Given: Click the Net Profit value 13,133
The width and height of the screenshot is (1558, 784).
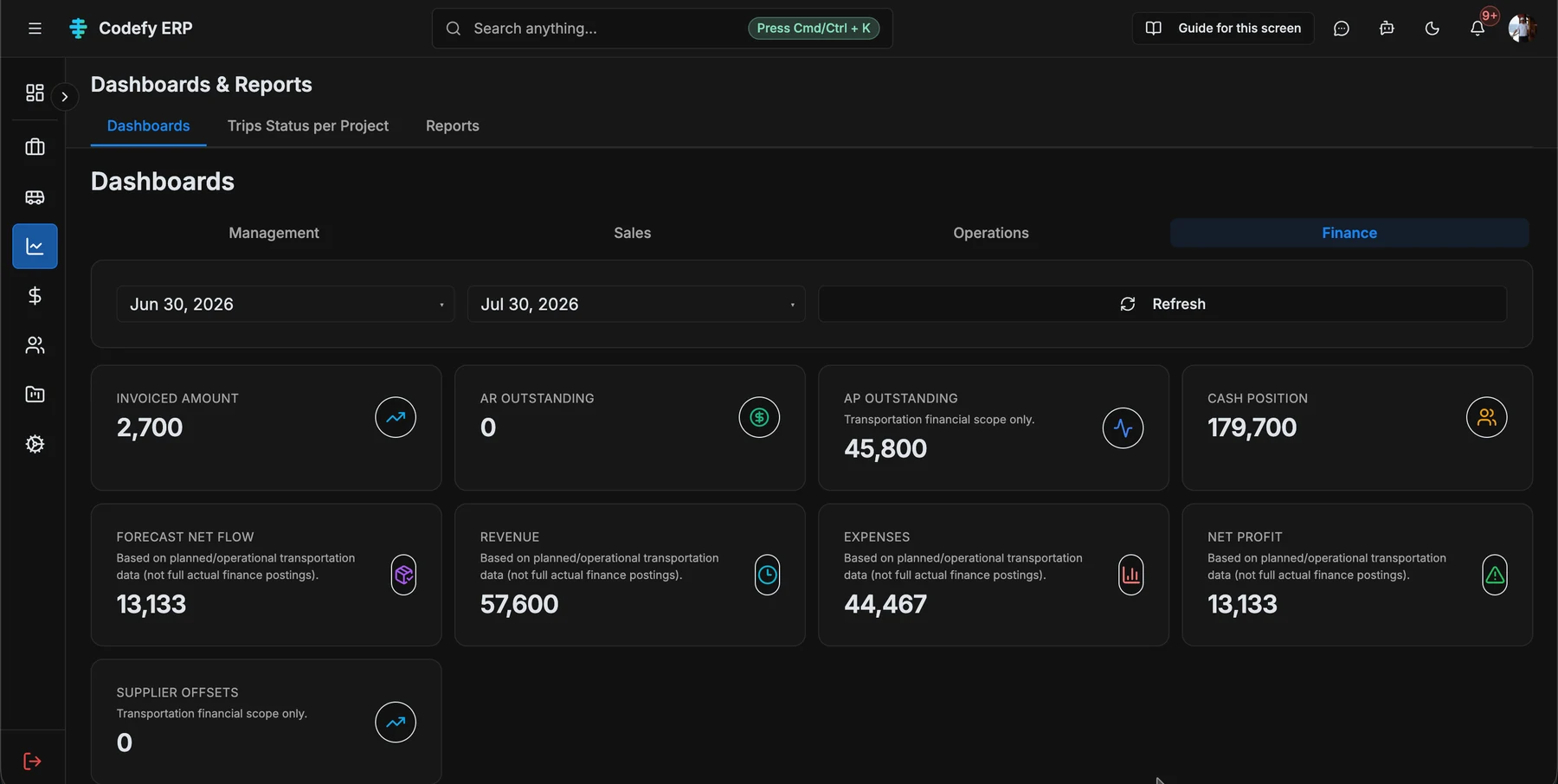Looking at the screenshot, I should click(1242, 604).
